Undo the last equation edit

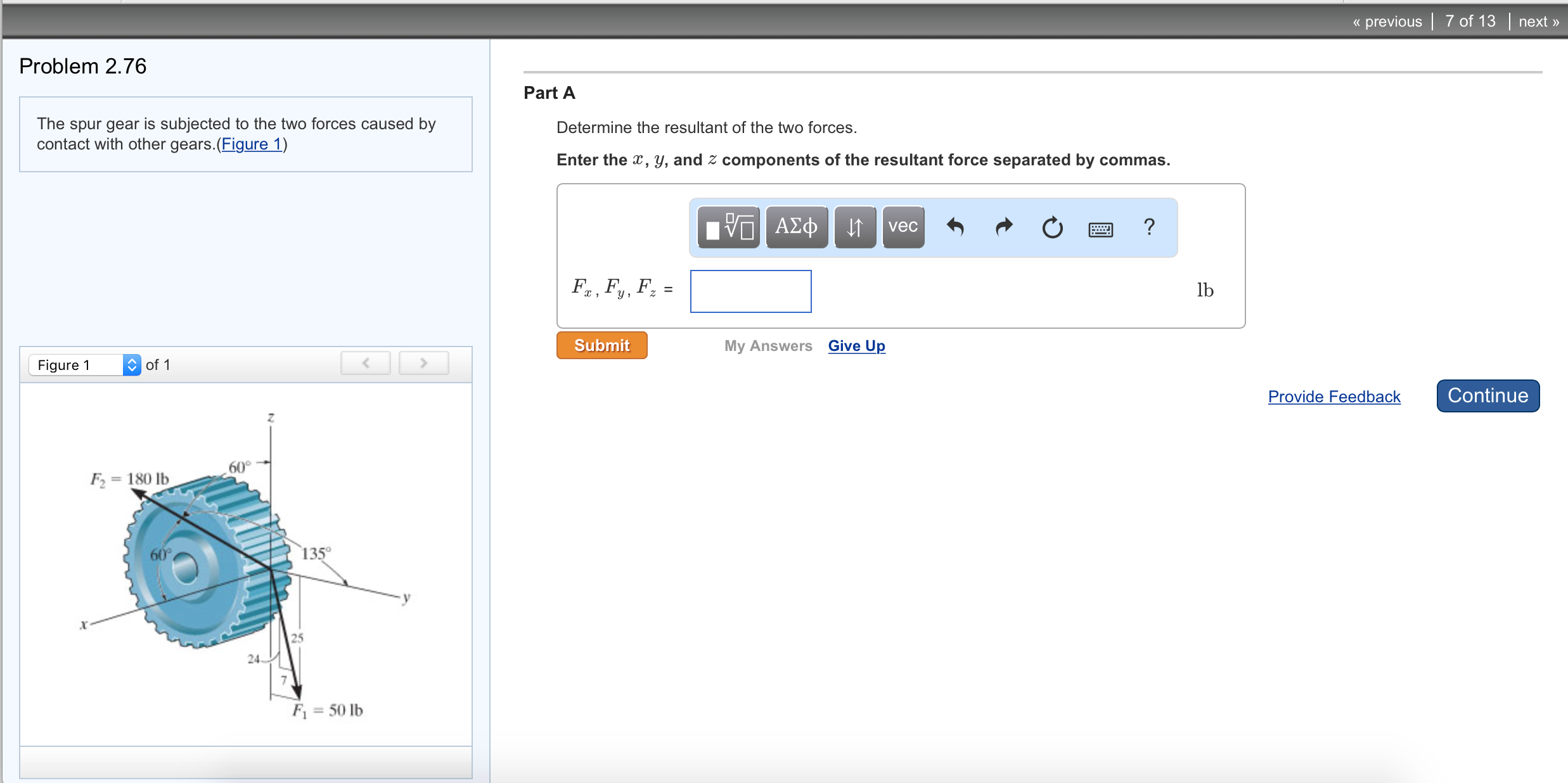point(955,227)
